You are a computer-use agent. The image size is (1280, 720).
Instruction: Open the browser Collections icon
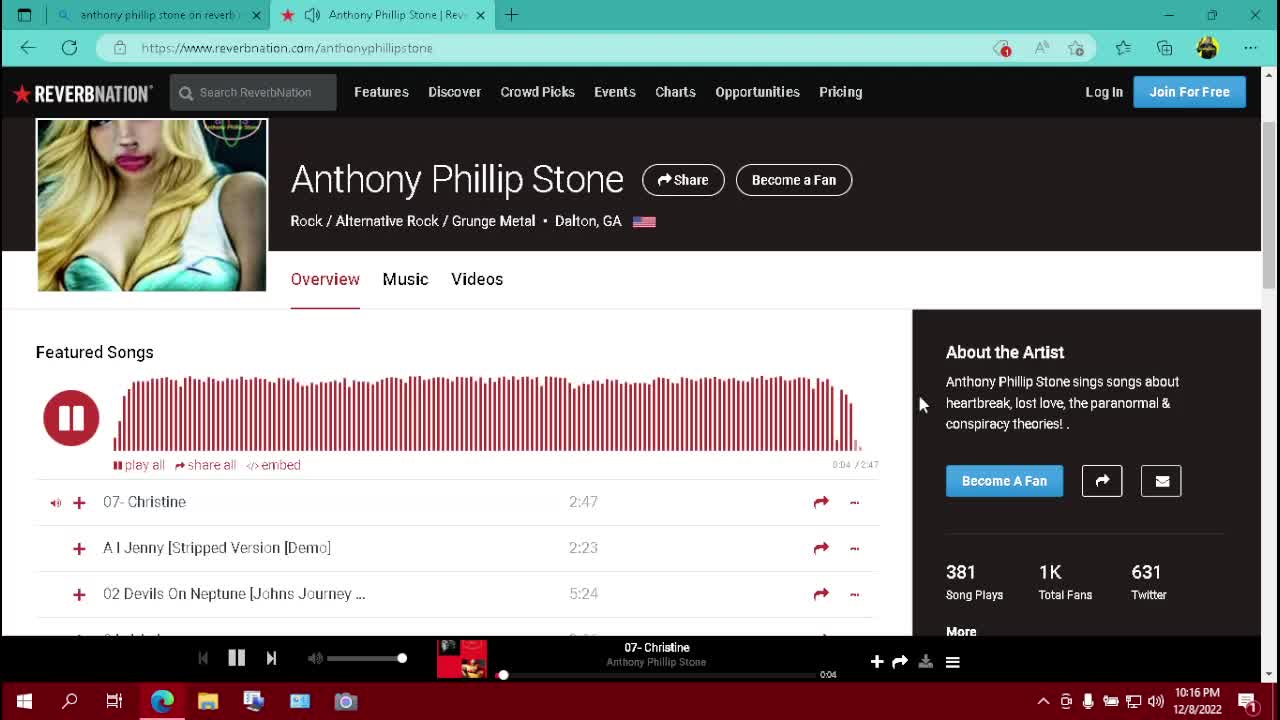(1165, 47)
